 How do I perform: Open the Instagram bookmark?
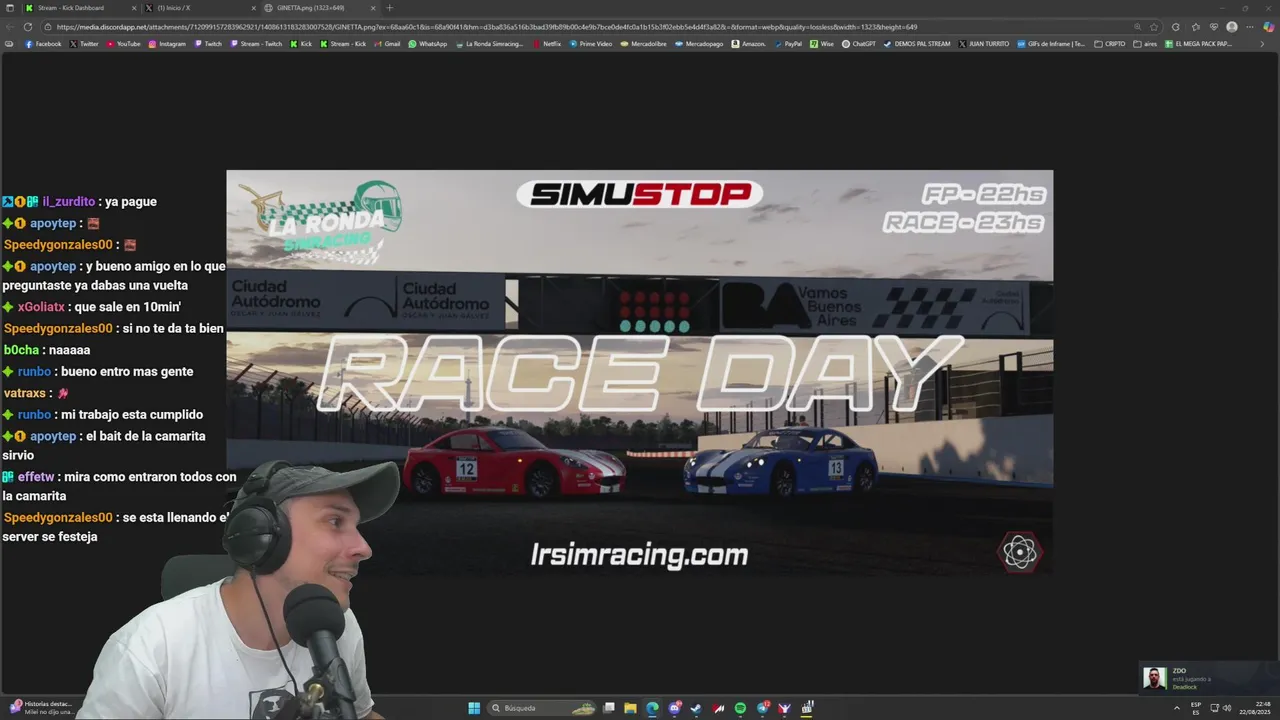[167, 44]
